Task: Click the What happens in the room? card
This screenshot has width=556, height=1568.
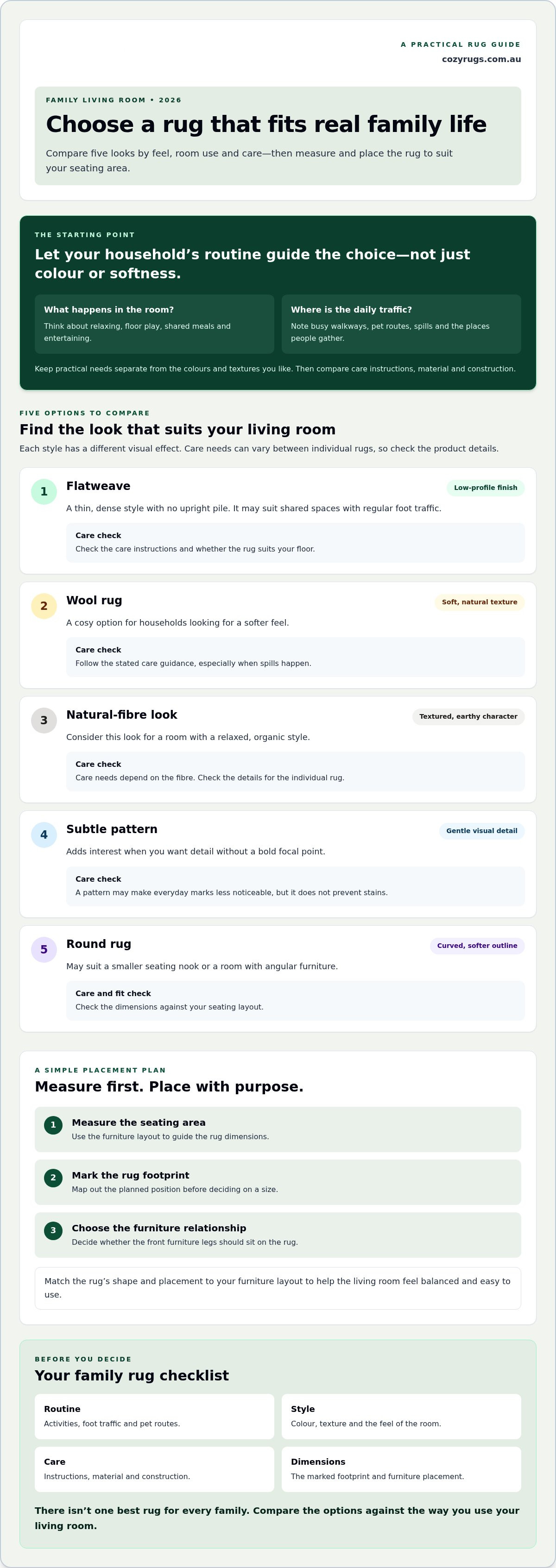Action: (x=154, y=324)
